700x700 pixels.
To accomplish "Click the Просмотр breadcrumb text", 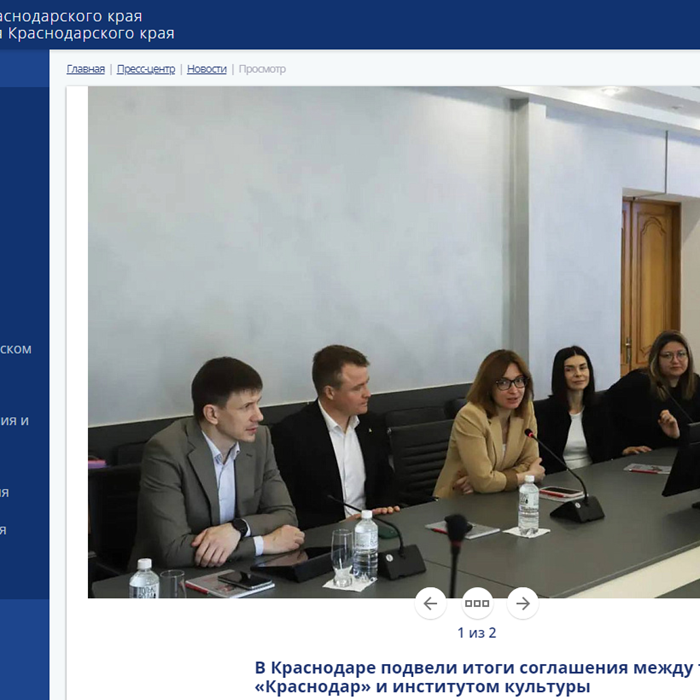I will click(262, 69).
